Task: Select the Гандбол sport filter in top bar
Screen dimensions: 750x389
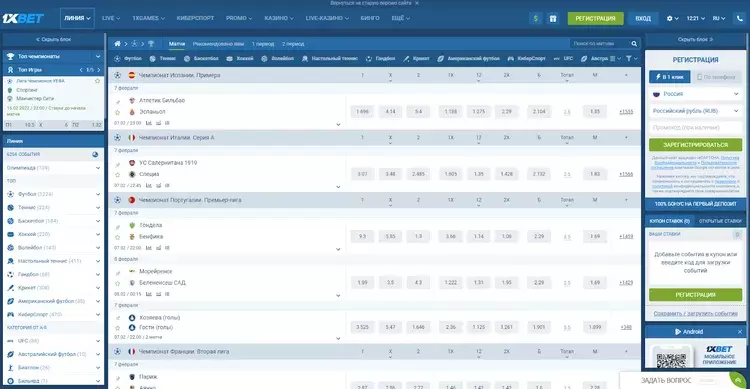Action: pyautogui.click(x=380, y=58)
